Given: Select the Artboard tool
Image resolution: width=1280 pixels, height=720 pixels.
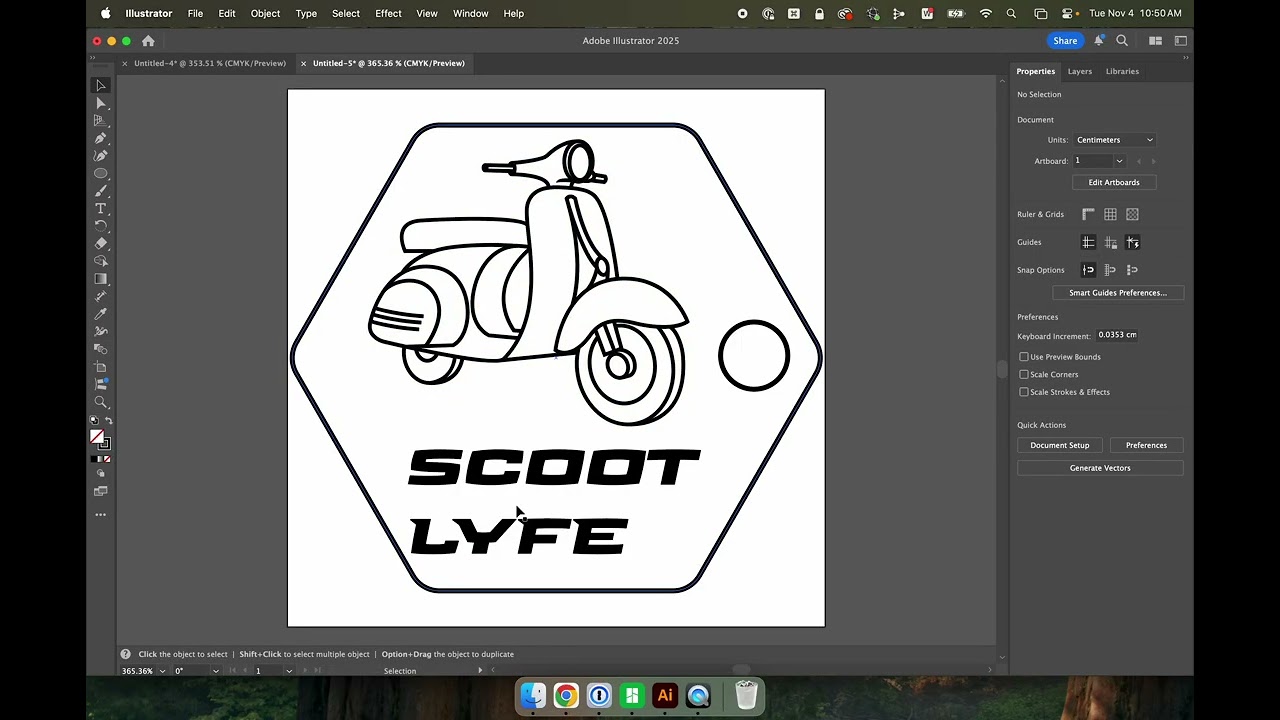Looking at the screenshot, I should pos(101,367).
